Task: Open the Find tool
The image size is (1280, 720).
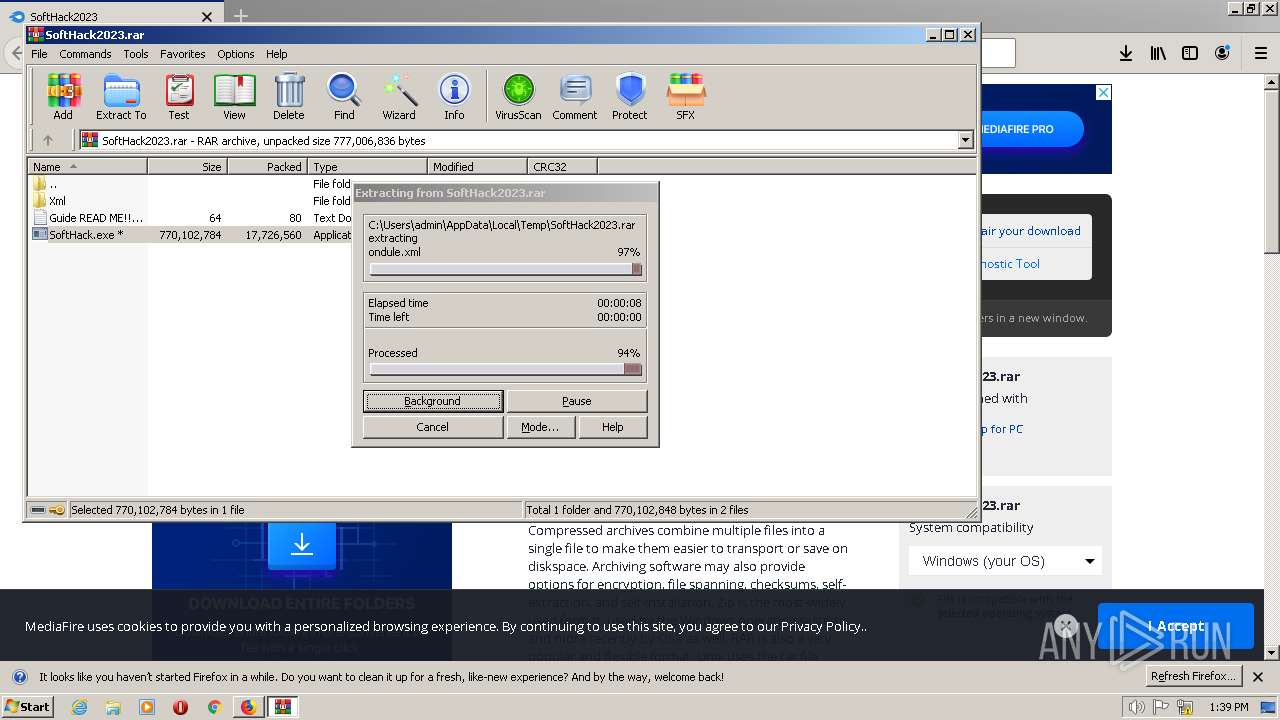Action: pos(344,97)
